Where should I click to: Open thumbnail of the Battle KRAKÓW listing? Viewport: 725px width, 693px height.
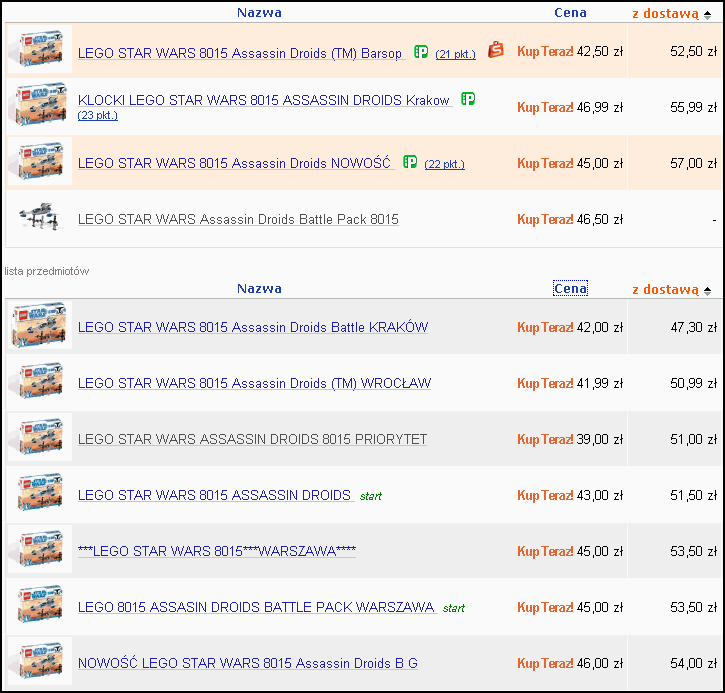[x=40, y=325]
